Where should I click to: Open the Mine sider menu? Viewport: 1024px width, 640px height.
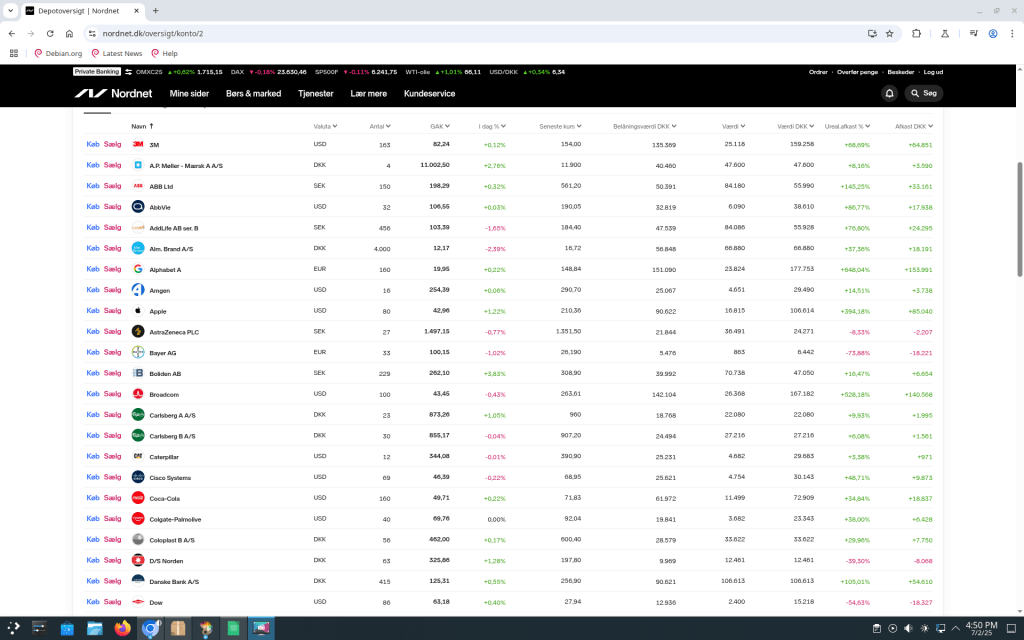tap(189, 93)
